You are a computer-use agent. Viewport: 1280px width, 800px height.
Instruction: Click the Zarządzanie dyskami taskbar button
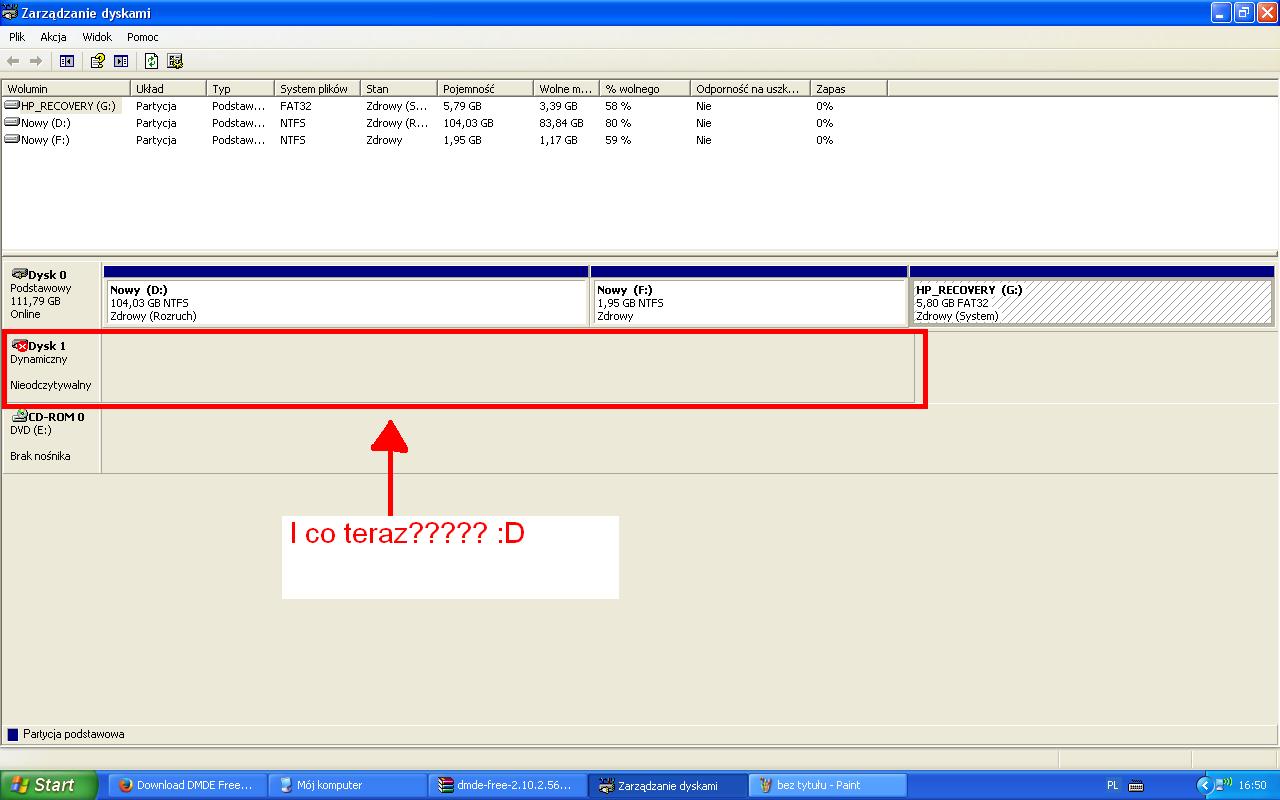point(668,785)
